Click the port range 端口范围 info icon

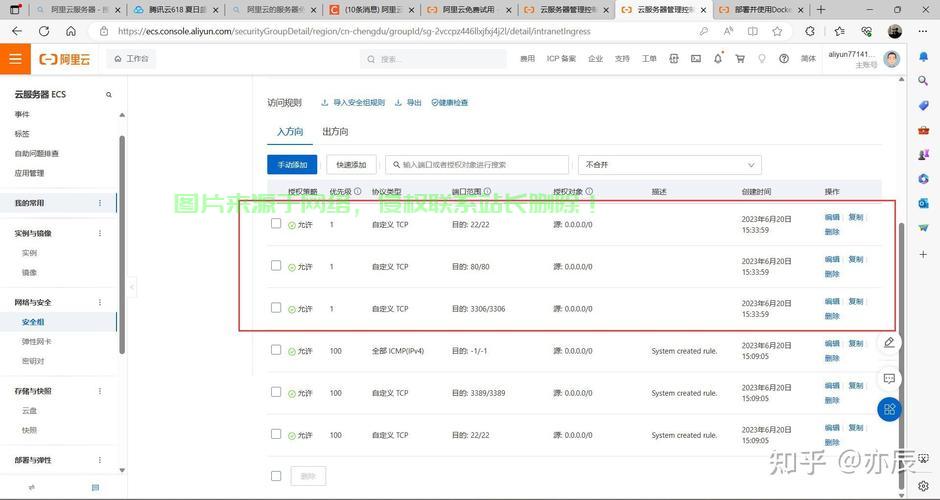487,191
